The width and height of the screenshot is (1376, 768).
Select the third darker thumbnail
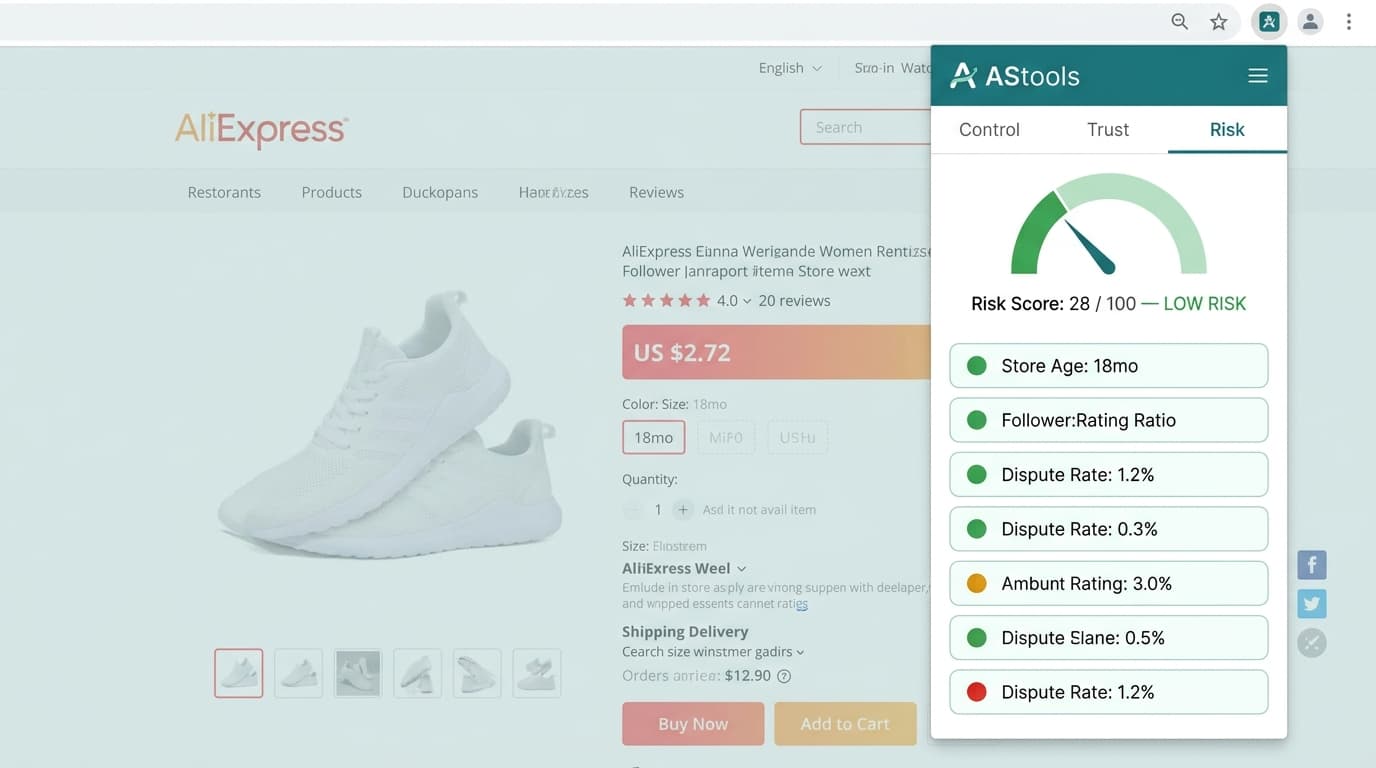[x=358, y=673]
